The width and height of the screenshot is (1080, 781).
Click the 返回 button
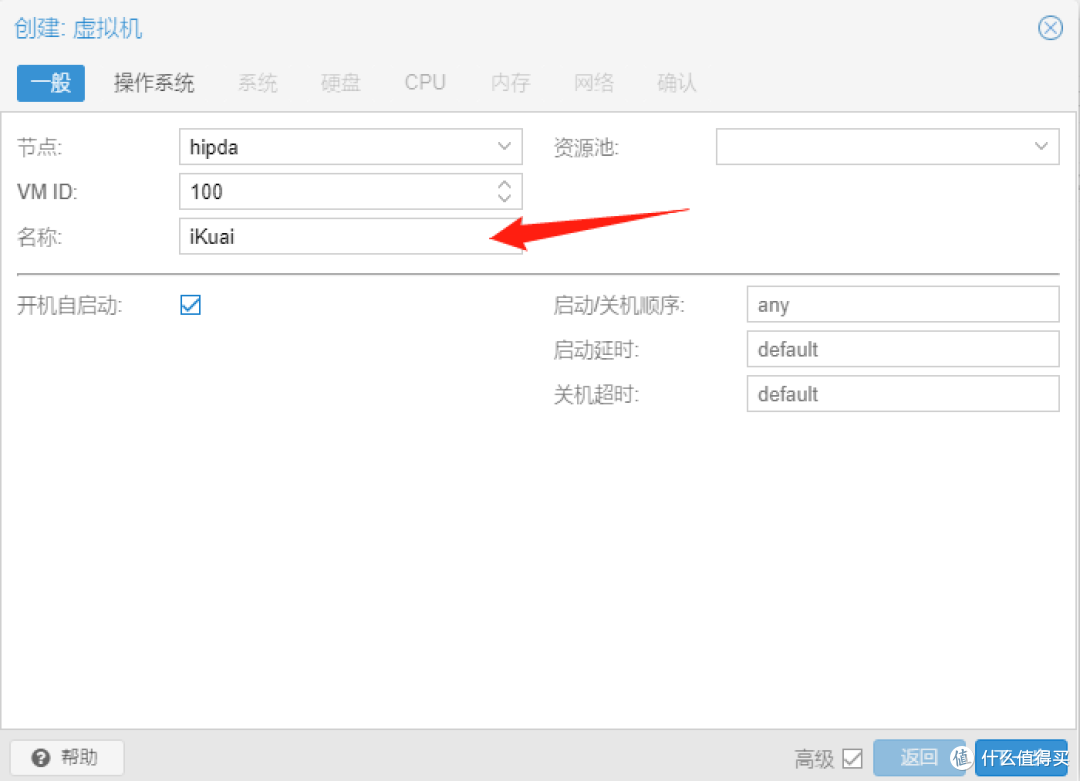tap(921, 757)
